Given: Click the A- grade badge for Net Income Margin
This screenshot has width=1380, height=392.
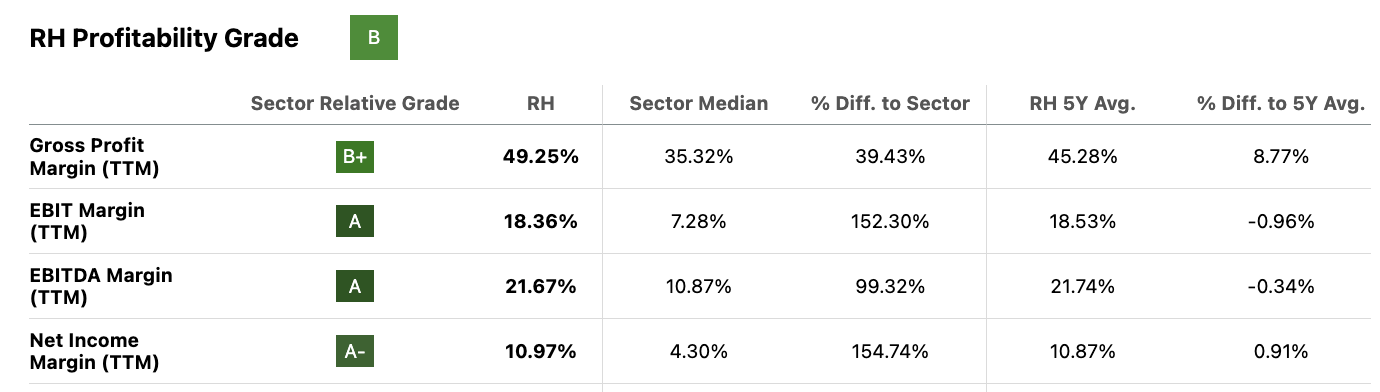Looking at the screenshot, I should [x=354, y=351].
